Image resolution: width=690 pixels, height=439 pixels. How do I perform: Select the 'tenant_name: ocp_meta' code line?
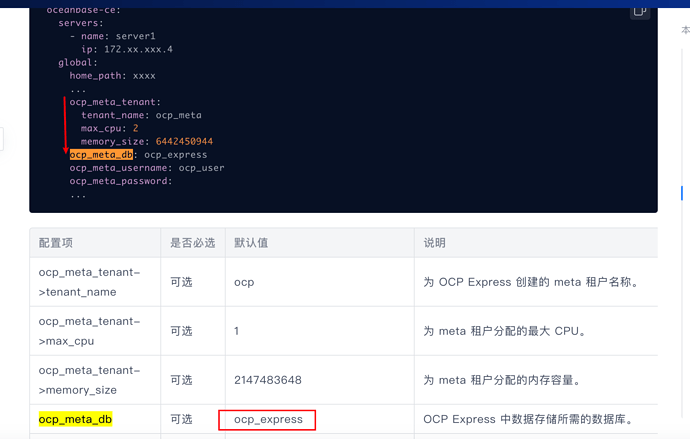click(x=141, y=115)
